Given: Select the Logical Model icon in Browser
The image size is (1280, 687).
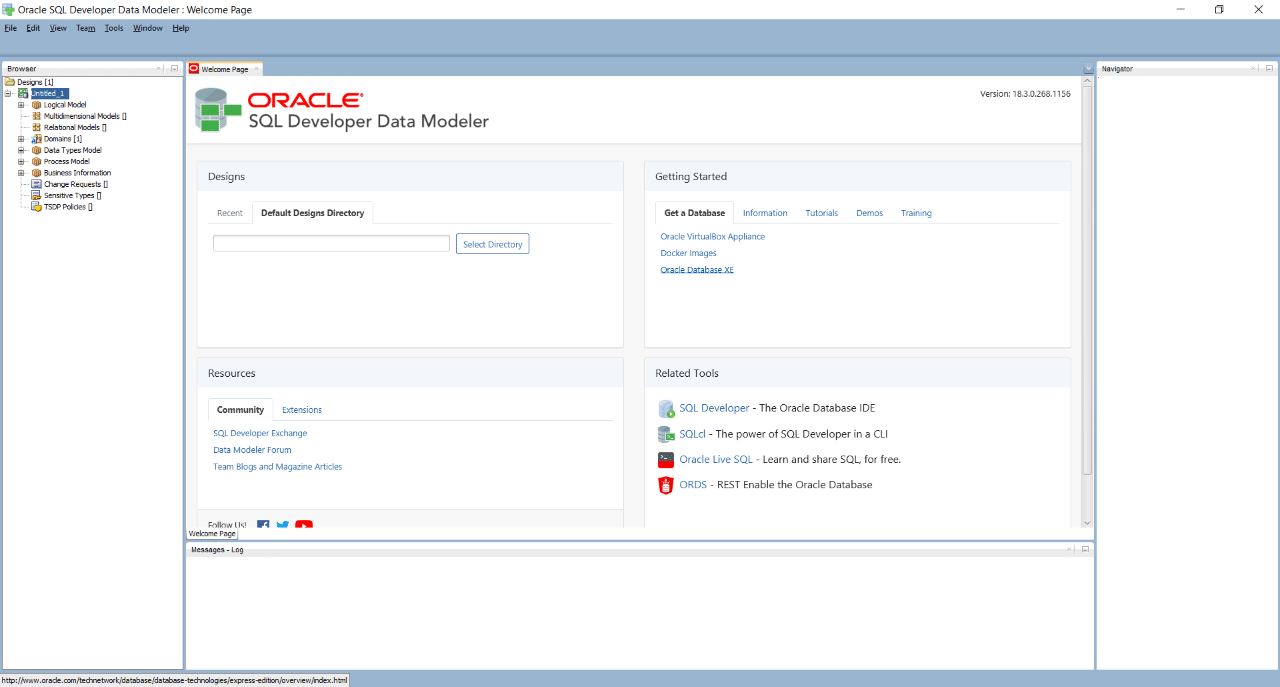Looking at the screenshot, I should tap(37, 104).
